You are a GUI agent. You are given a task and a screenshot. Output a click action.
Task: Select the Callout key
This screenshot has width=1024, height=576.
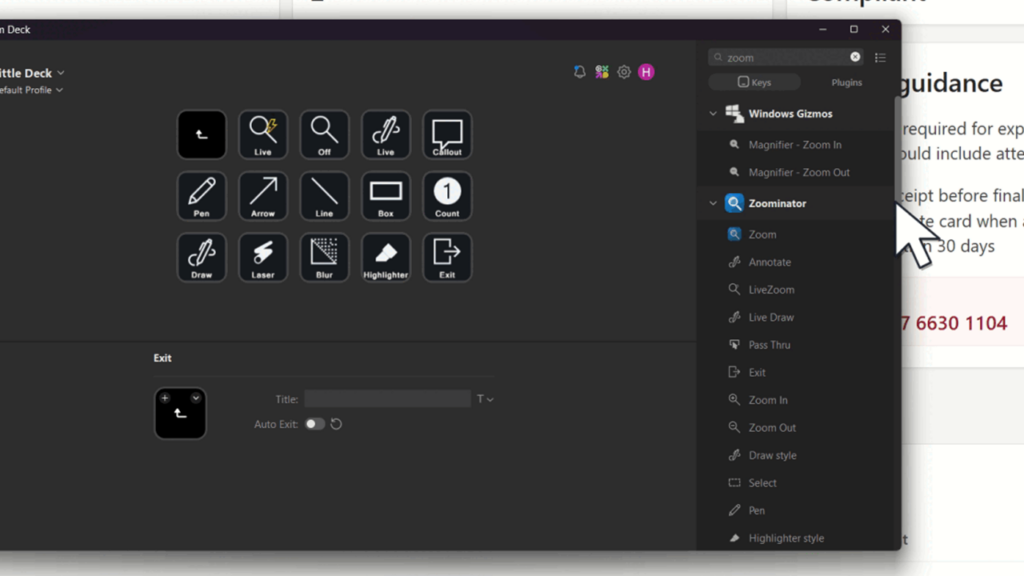click(447, 135)
